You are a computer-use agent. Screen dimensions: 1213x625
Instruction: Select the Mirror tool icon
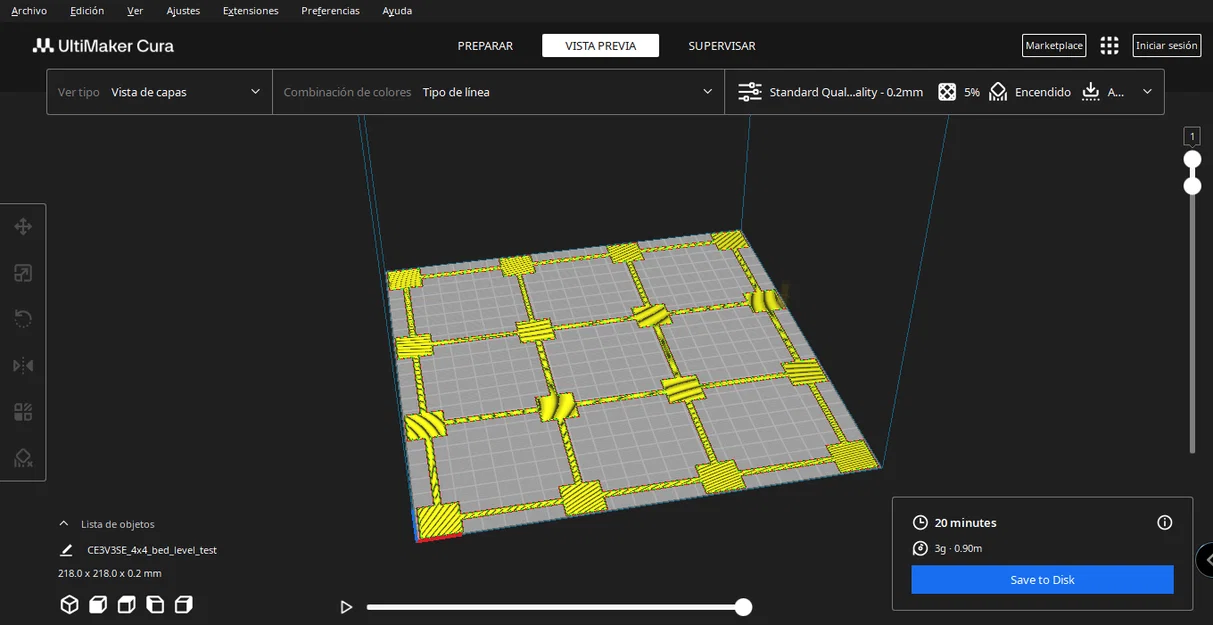point(23,366)
